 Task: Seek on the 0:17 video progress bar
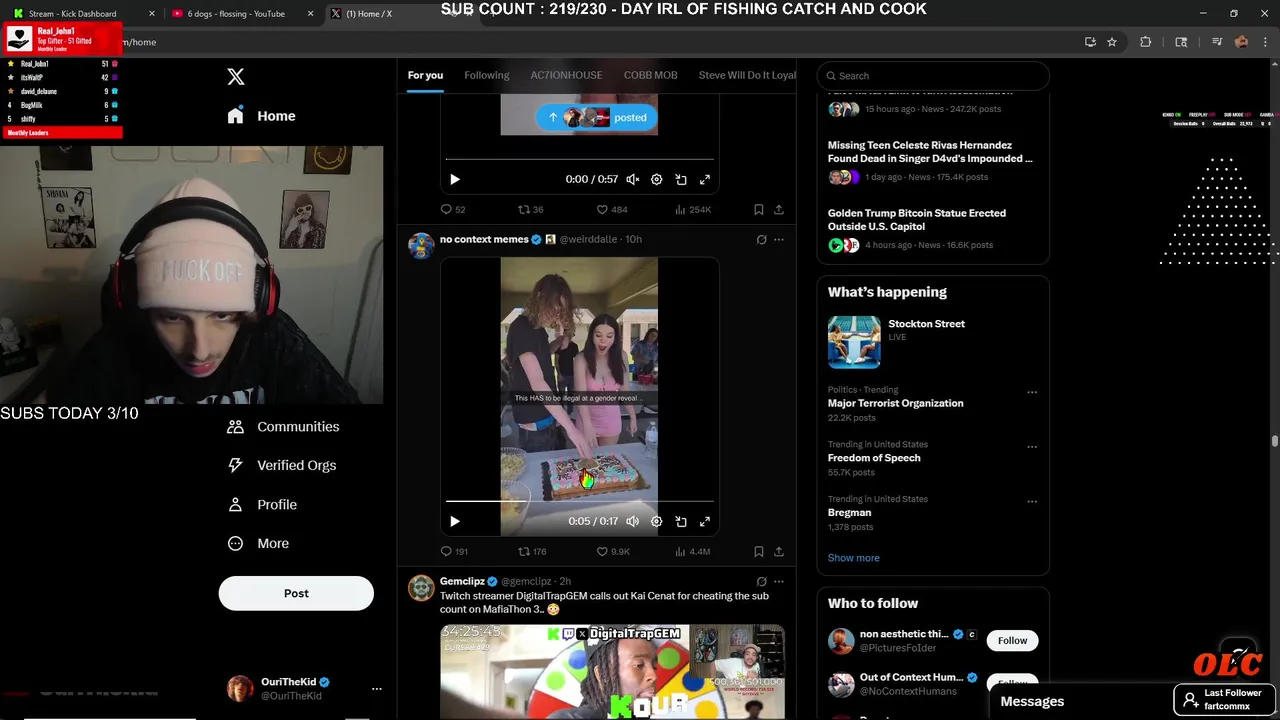point(580,501)
